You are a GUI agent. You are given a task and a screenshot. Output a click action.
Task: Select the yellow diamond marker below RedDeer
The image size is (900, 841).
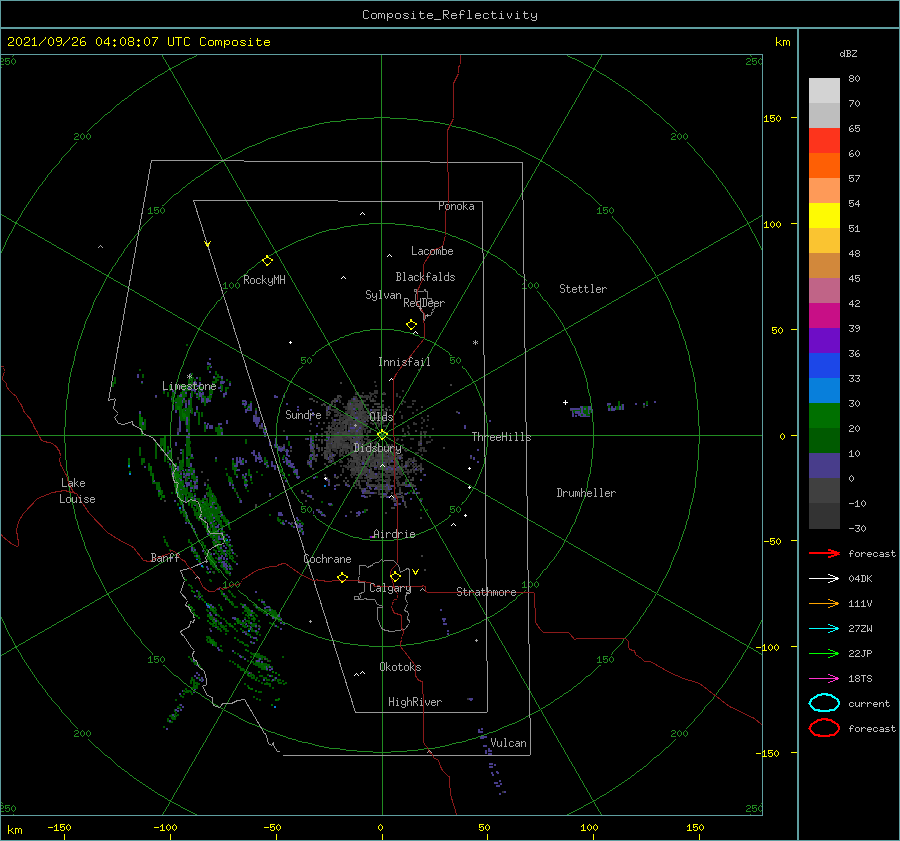pos(411,325)
